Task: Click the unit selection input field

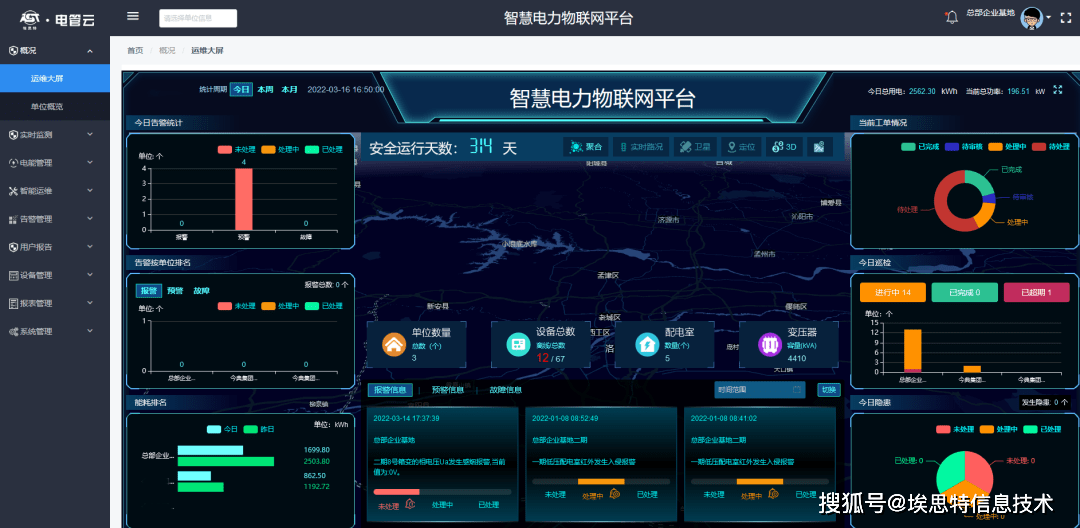Action: coord(198,19)
